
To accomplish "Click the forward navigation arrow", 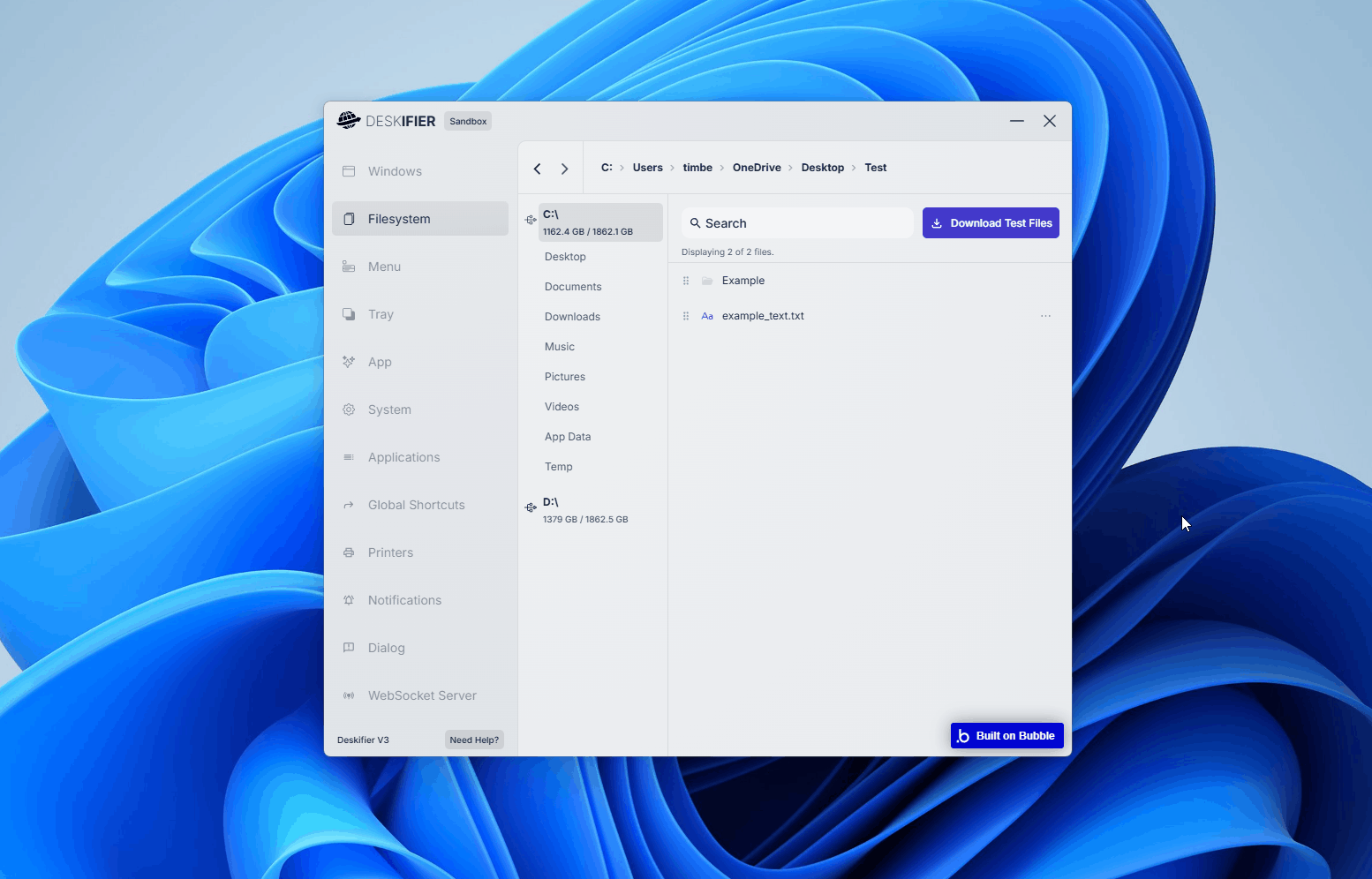I will pos(565,169).
